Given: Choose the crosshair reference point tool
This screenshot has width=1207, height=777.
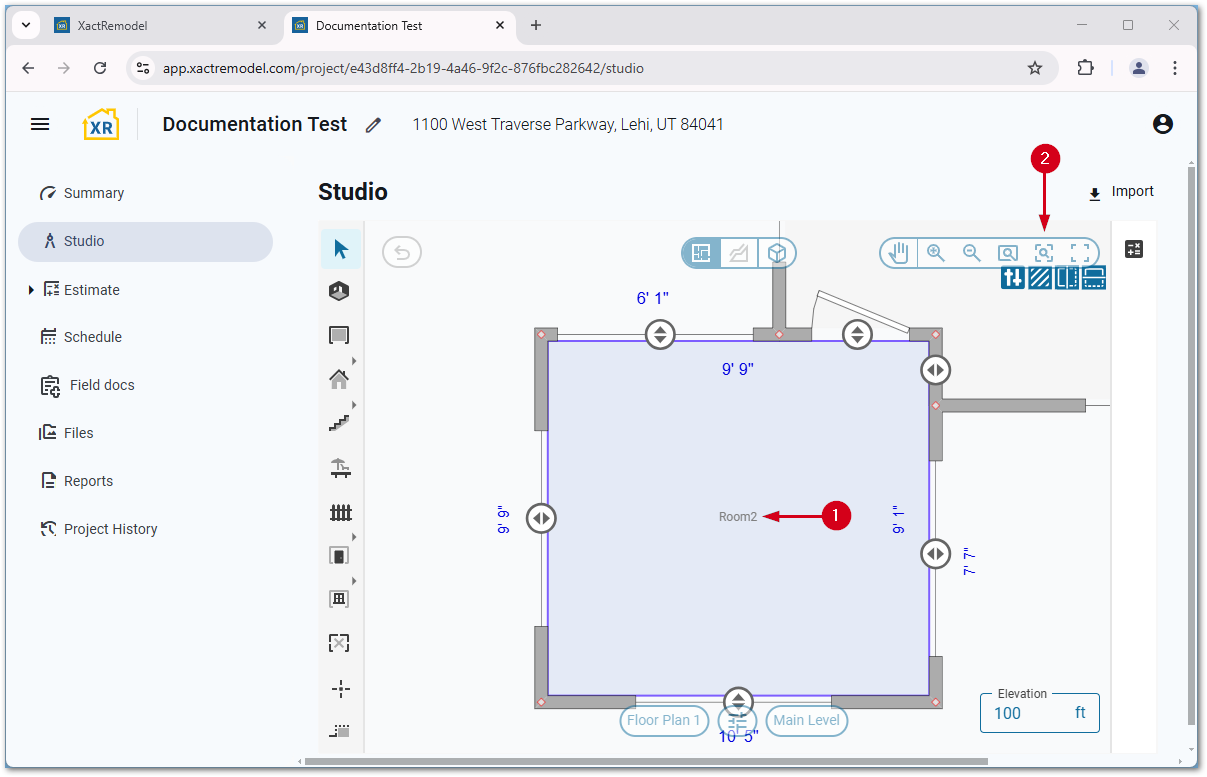Looking at the screenshot, I should (x=340, y=688).
